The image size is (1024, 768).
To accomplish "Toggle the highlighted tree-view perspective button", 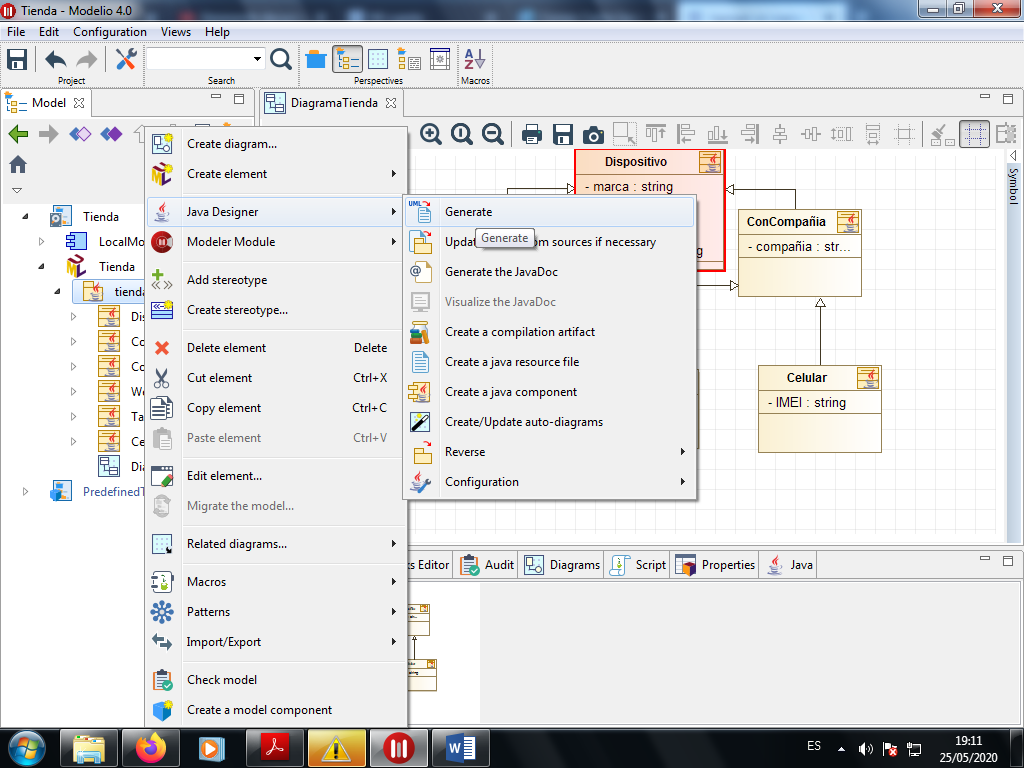I will coord(347,59).
